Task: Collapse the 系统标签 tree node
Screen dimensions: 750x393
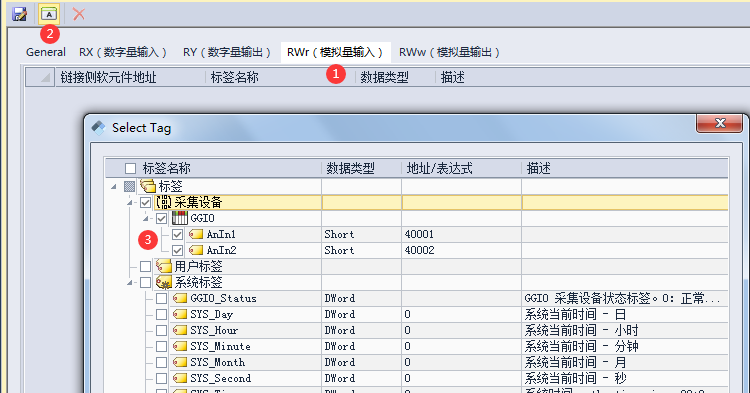Action: point(130,283)
